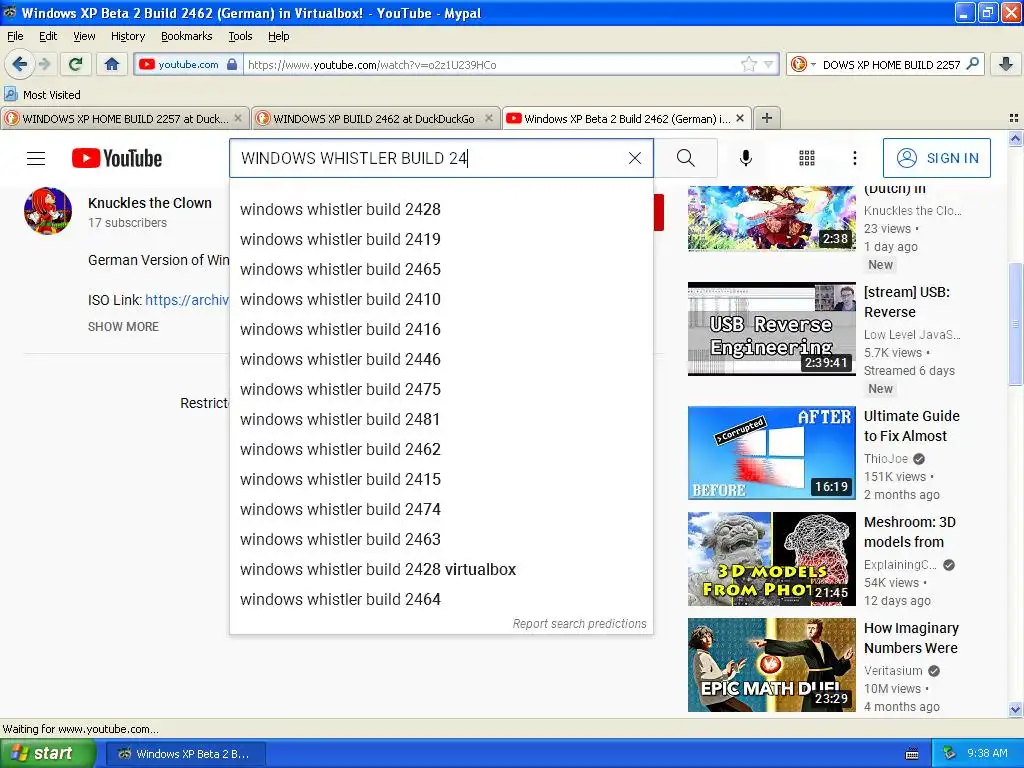Click the padlock site security icon

232,64
